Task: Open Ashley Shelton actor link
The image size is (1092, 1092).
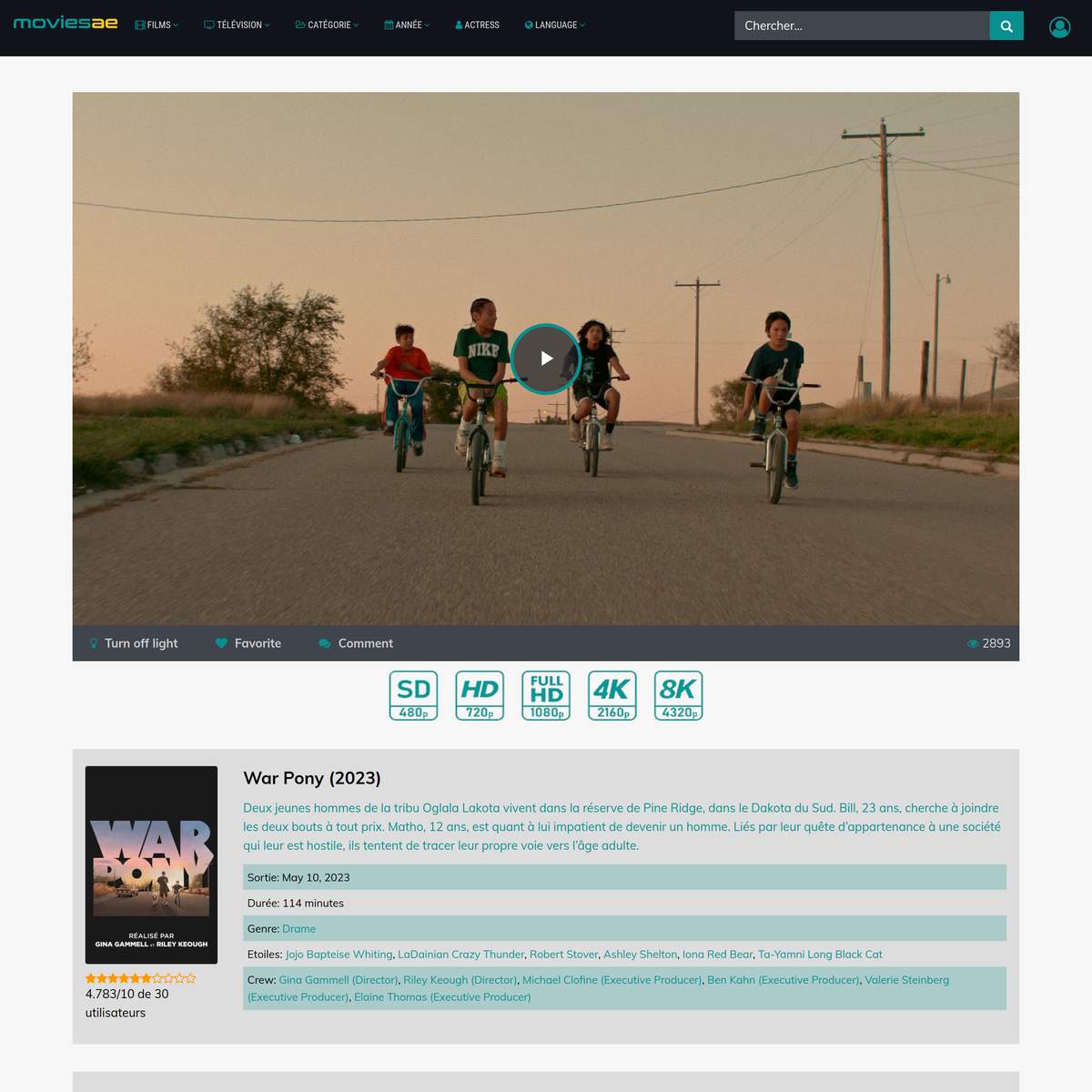Action: [x=640, y=955]
